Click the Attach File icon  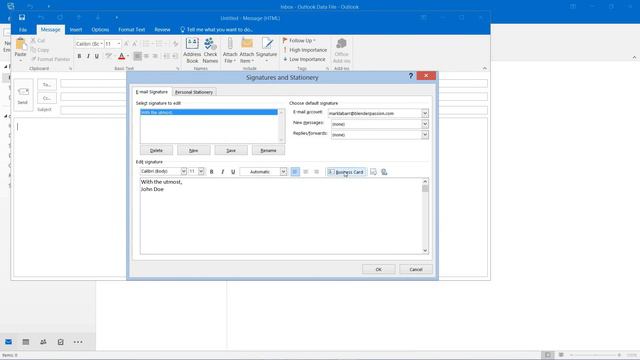coord(230,50)
